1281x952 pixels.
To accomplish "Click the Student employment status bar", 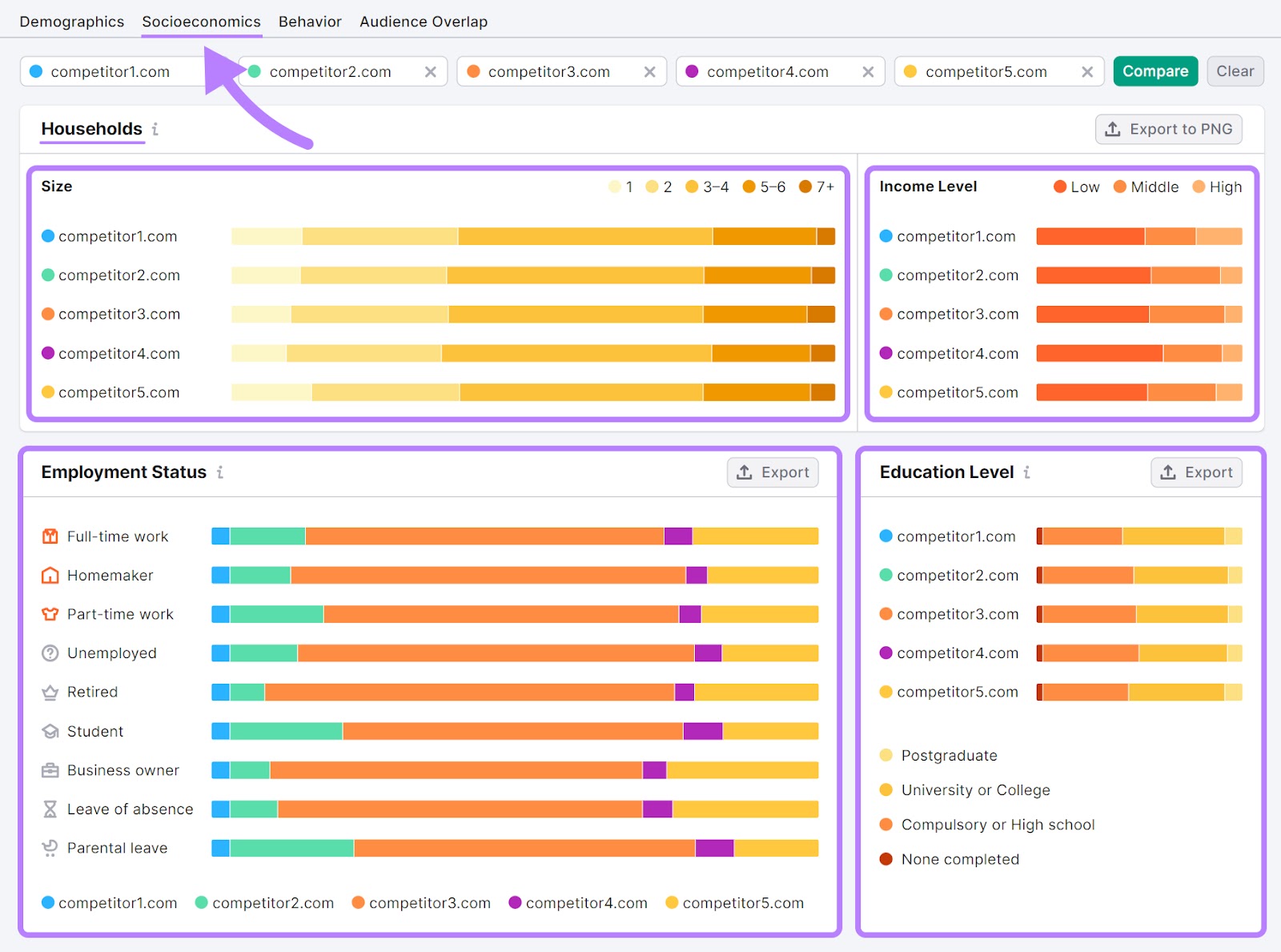I will point(515,731).
